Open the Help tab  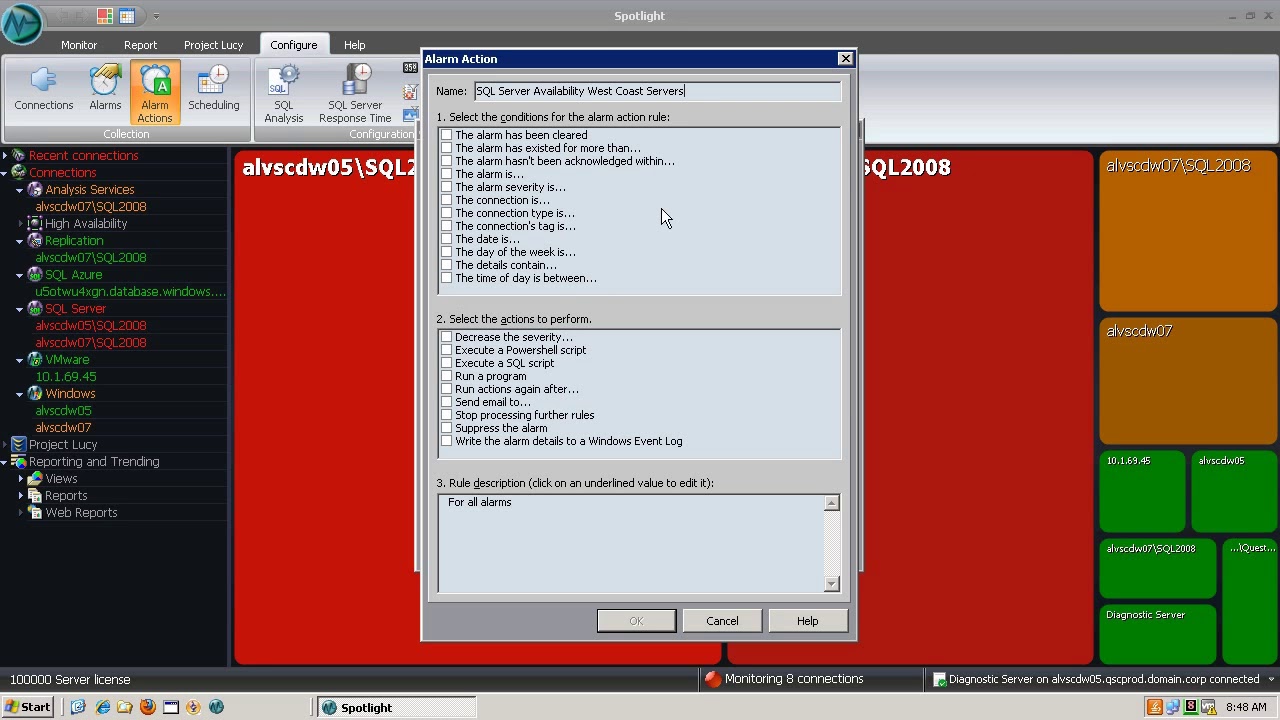pos(354,45)
